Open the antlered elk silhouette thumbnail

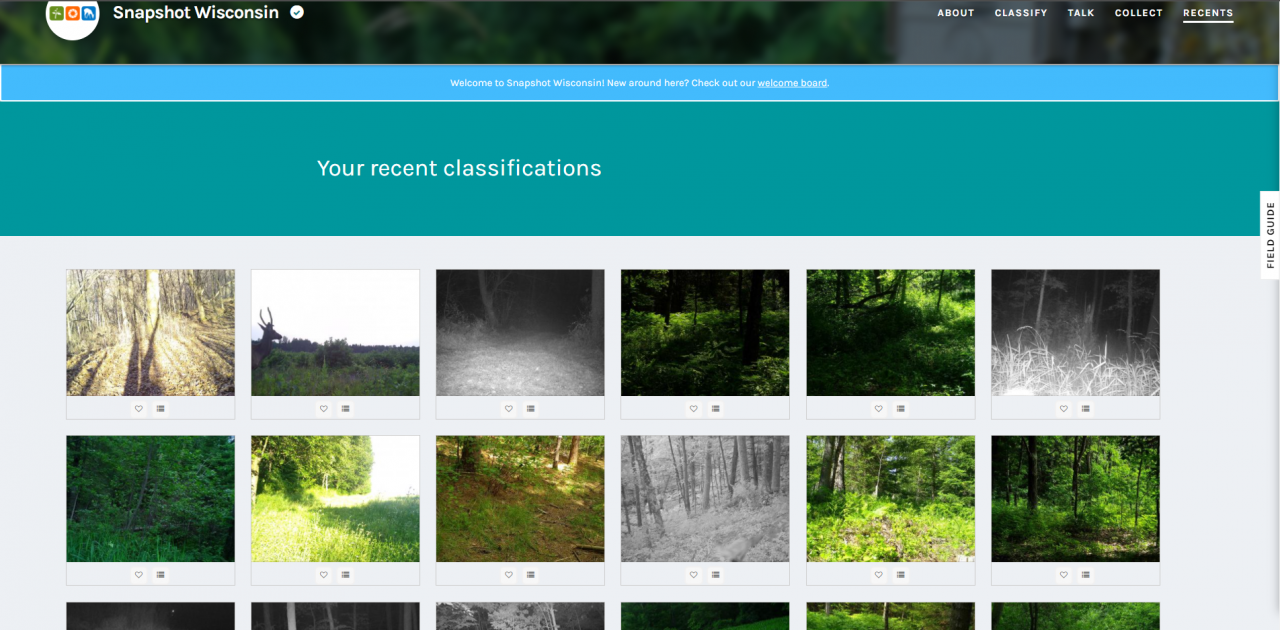(336, 332)
